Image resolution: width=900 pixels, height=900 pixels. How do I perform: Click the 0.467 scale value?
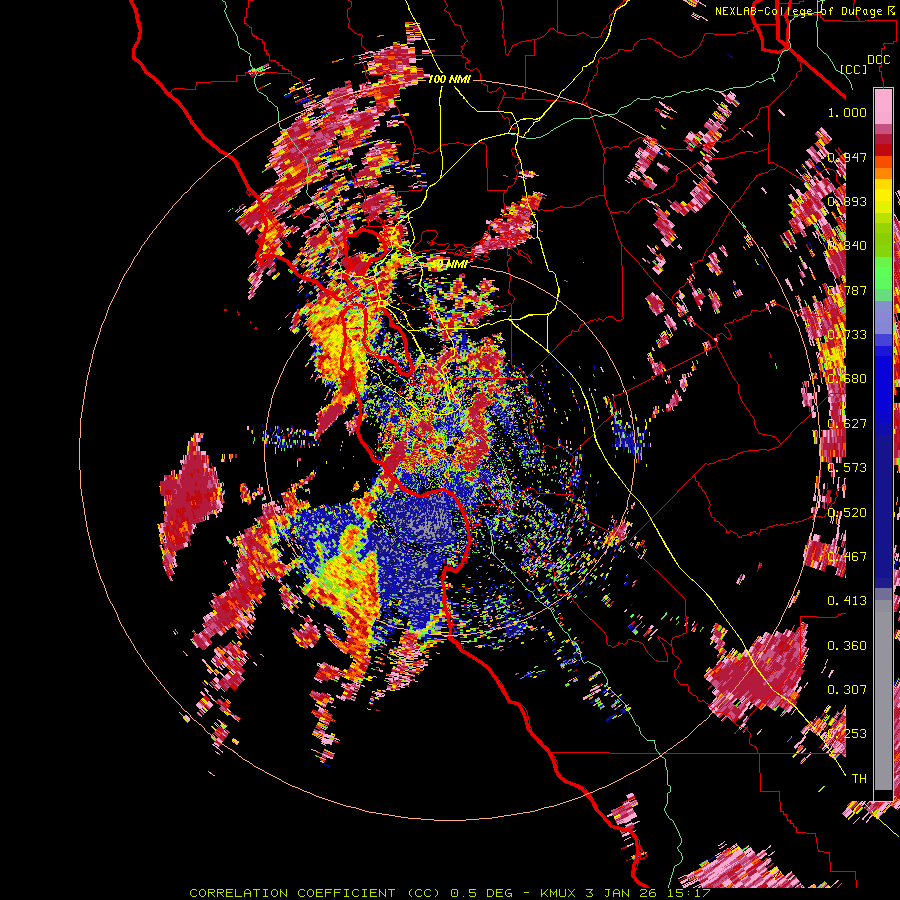pyautogui.click(x=847, y=557)
